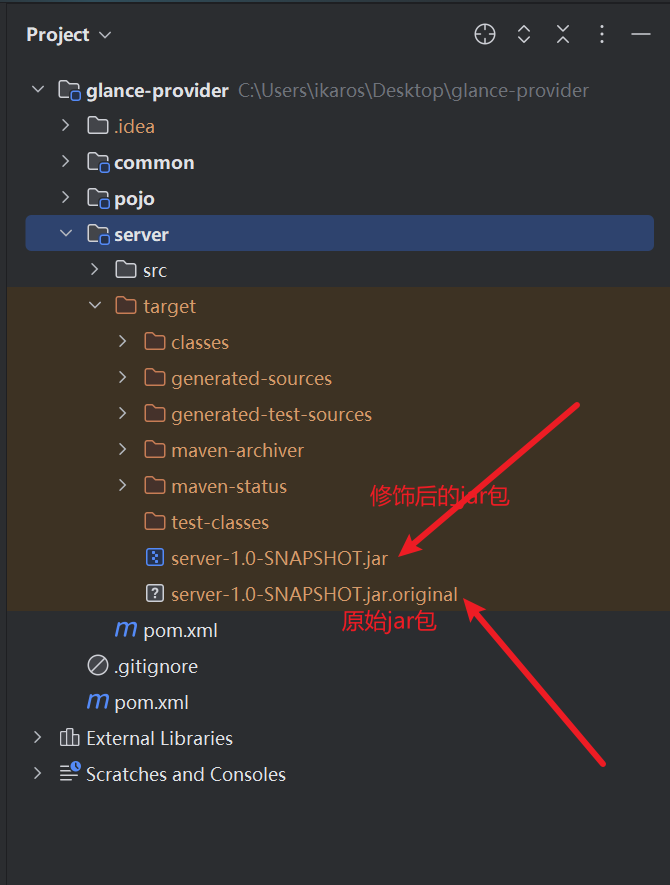Click External Libraries icon

tap(69, 737)
